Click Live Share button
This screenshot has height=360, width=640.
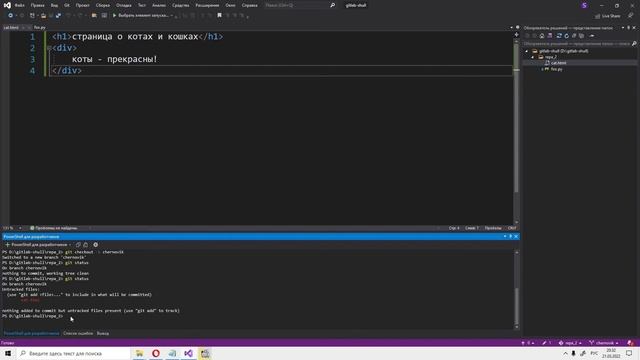point(607,16)
